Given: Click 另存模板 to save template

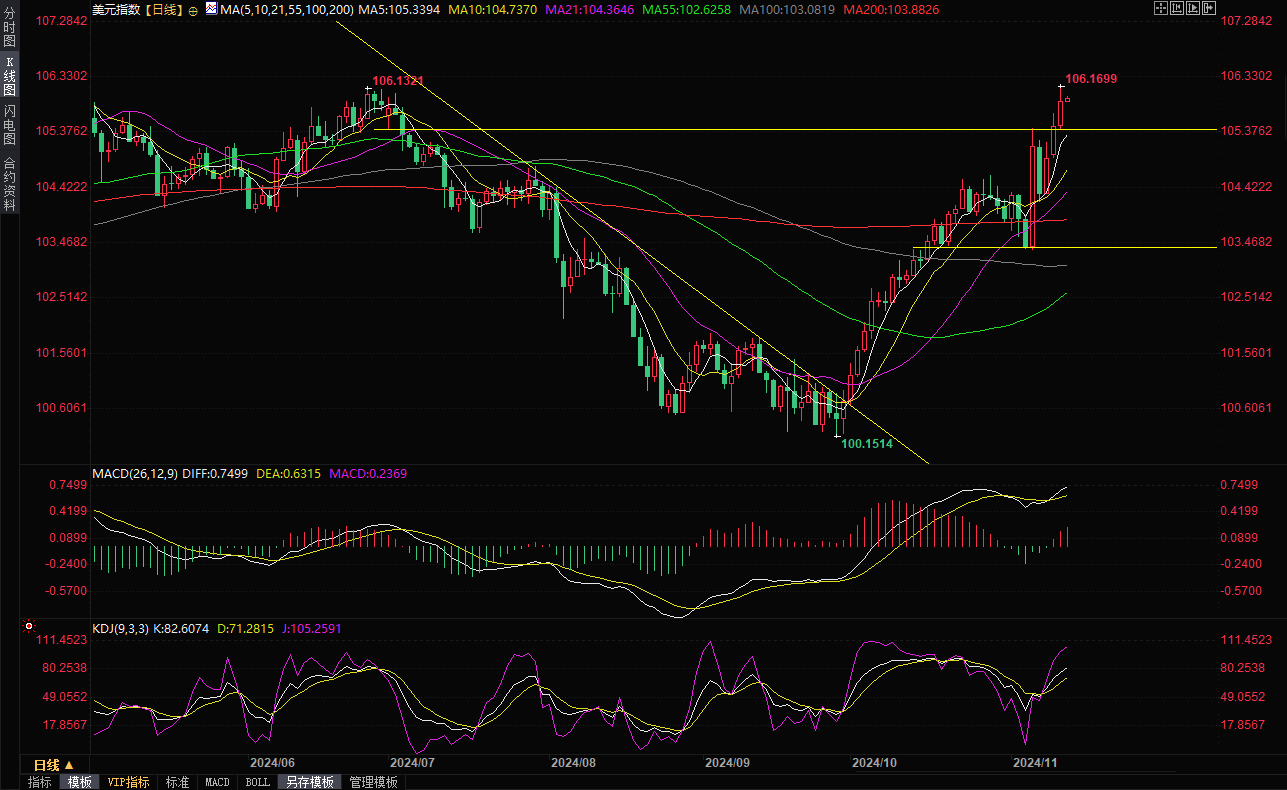Looking at the screenshot, I should tap(309, 782).
